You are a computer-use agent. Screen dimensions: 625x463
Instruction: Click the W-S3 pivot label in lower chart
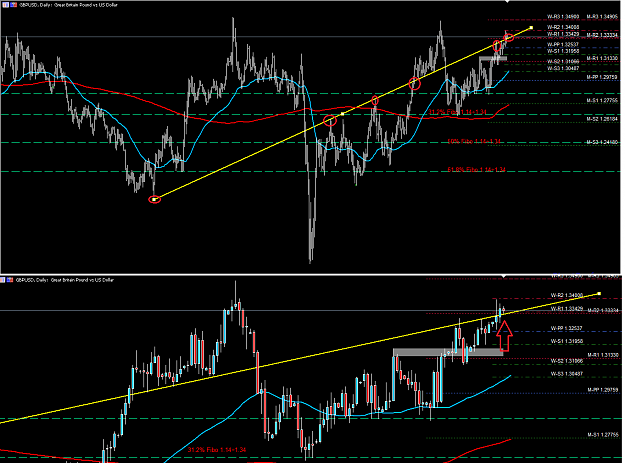point(566,374)
